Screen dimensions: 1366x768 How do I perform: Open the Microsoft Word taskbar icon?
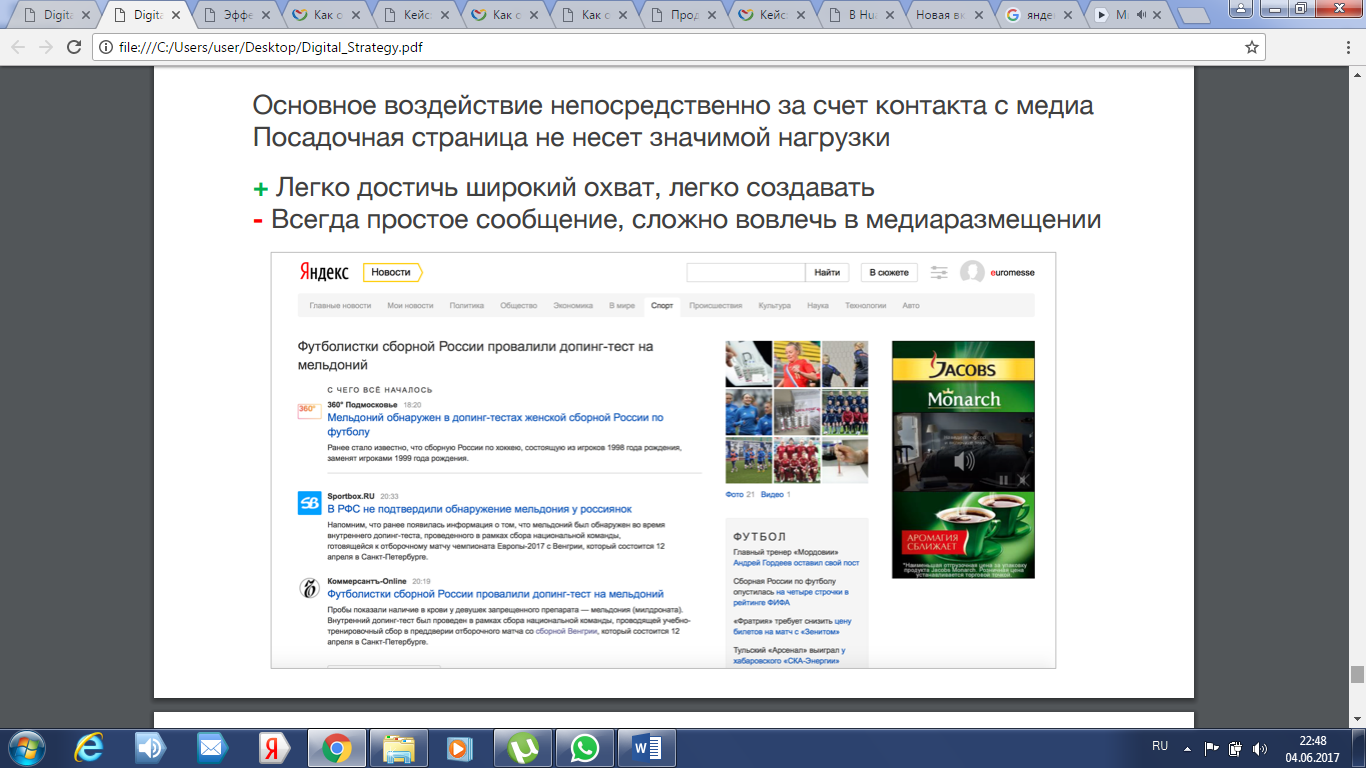pyautogui.click(x=646, y=747)
